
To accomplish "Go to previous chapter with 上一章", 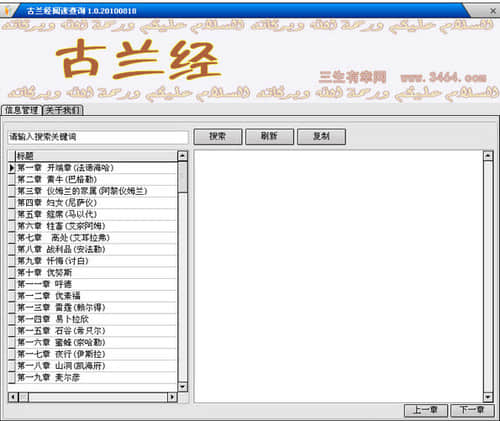I will [426, 410].
